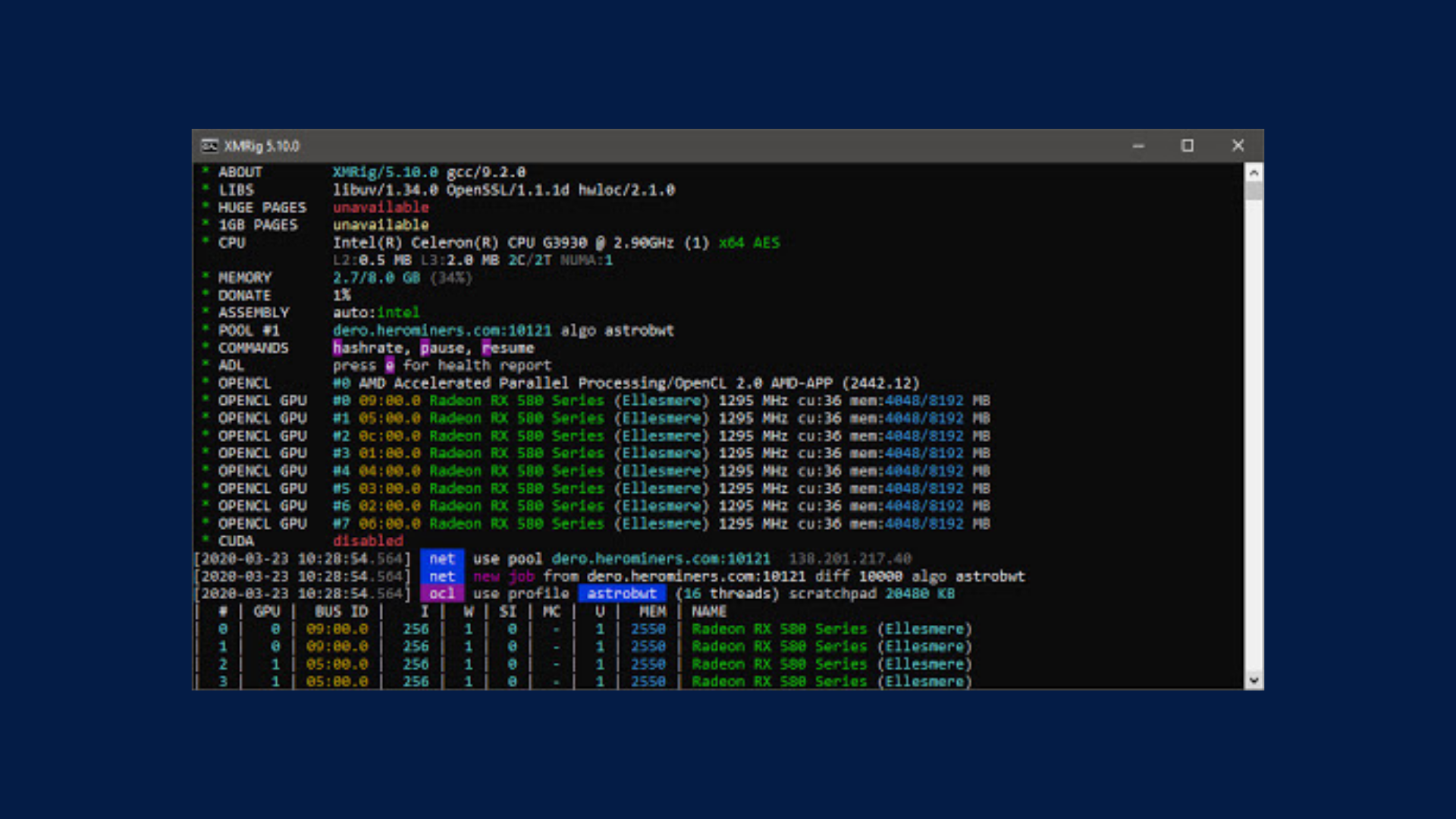Screen dimensions: 1456x819
Task: Click the red disabled CUDA status text
Action: (368, 541)
